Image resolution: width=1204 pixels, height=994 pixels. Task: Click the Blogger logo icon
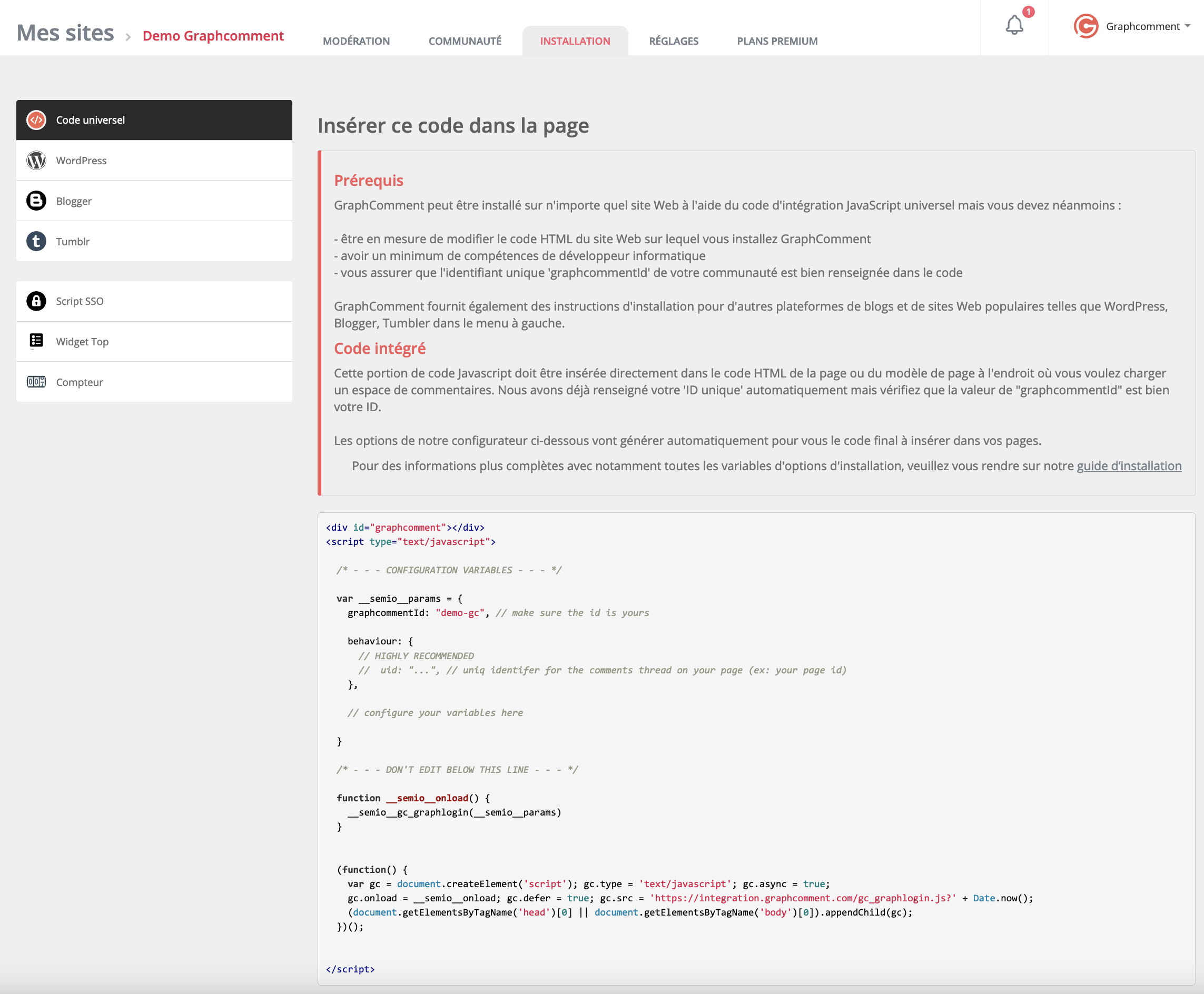point(36,201)
